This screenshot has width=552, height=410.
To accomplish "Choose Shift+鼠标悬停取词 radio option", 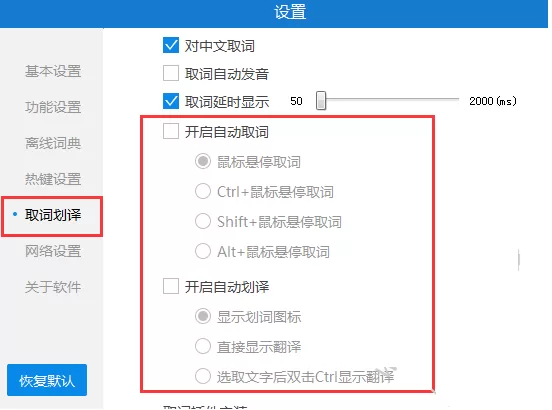I will 203,221.
